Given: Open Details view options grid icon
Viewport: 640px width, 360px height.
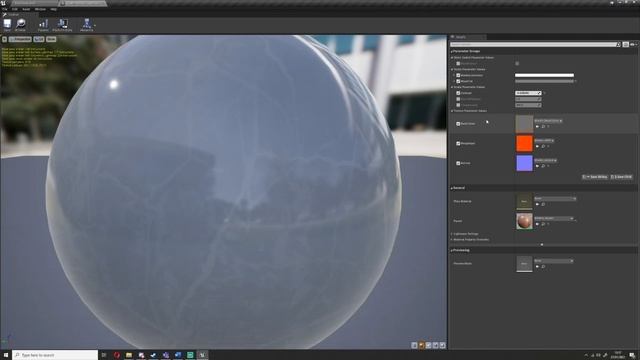Looking at the screenshot, I should (625, 44).
